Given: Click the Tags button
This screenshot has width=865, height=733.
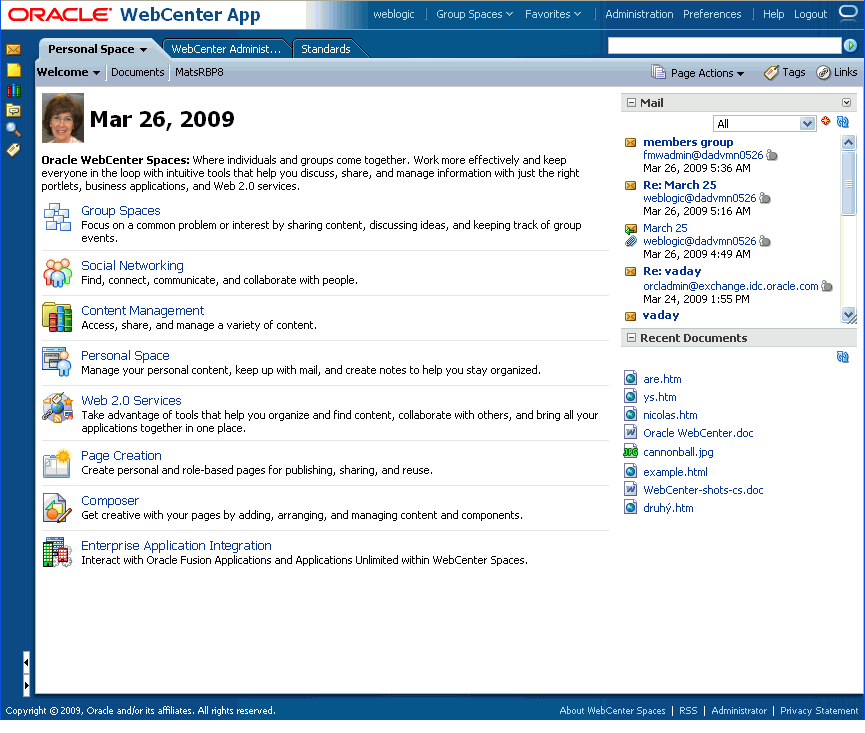Looking at the screenshot, I should click(785, 72).
